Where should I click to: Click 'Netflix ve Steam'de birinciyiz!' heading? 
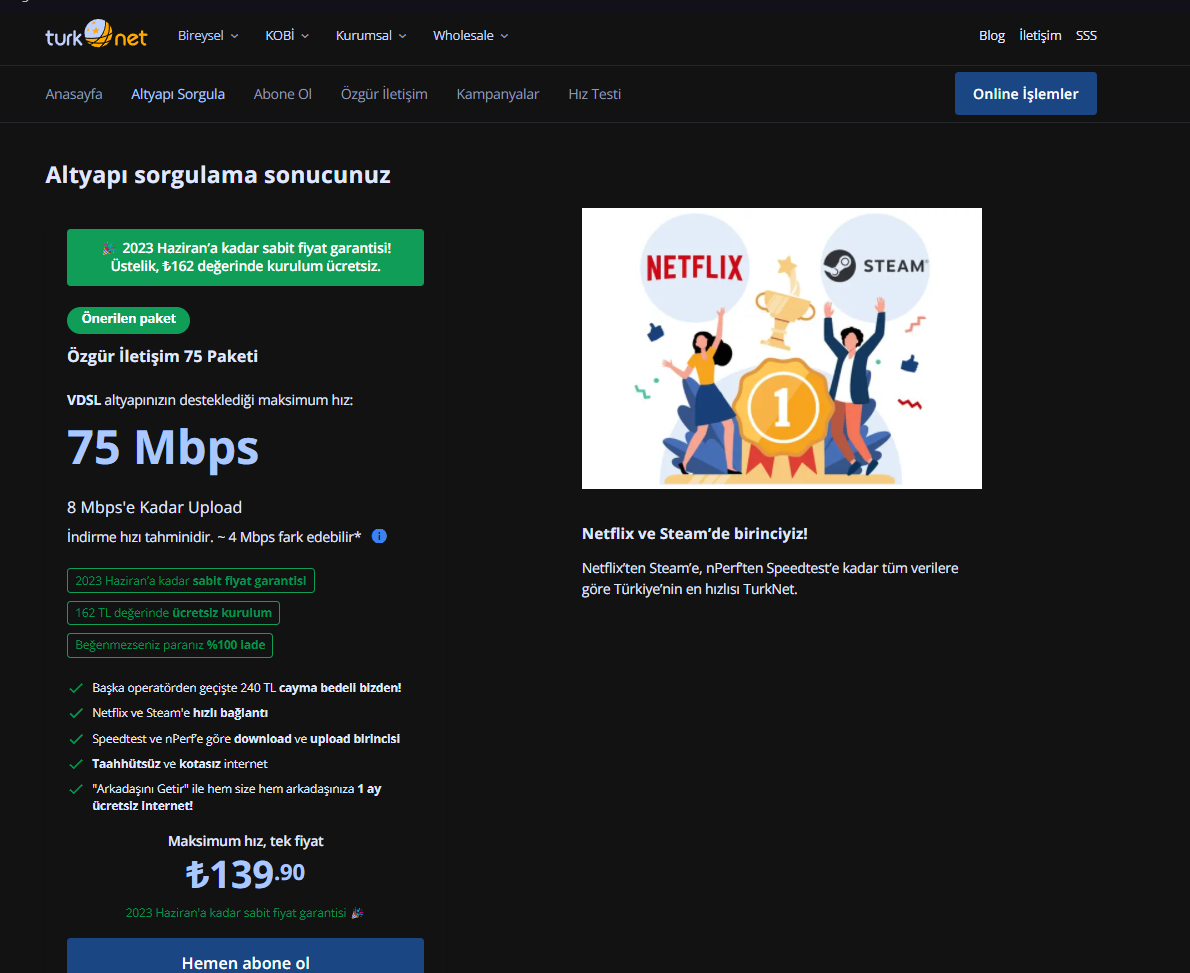[694, 534]
